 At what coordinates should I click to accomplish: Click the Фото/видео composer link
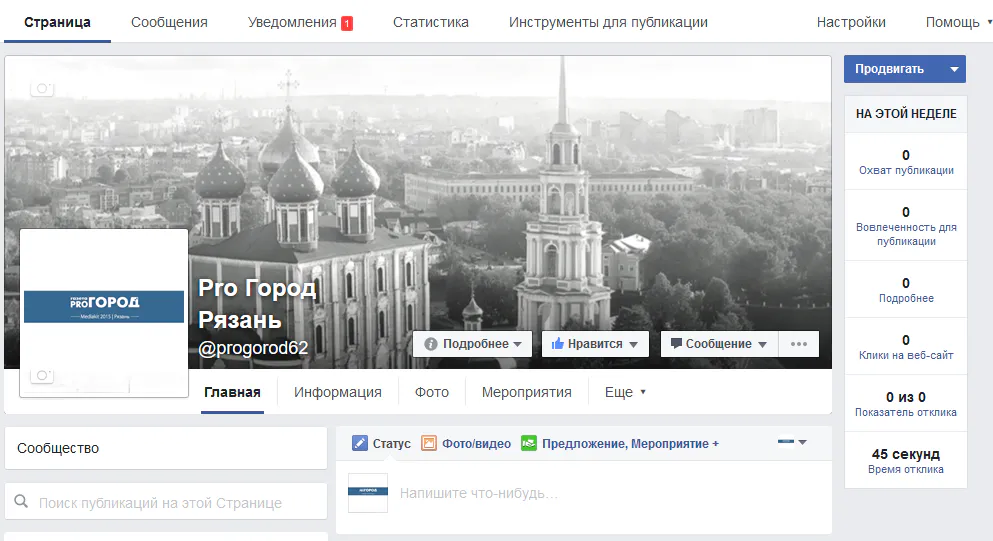[x=476, y=443]
